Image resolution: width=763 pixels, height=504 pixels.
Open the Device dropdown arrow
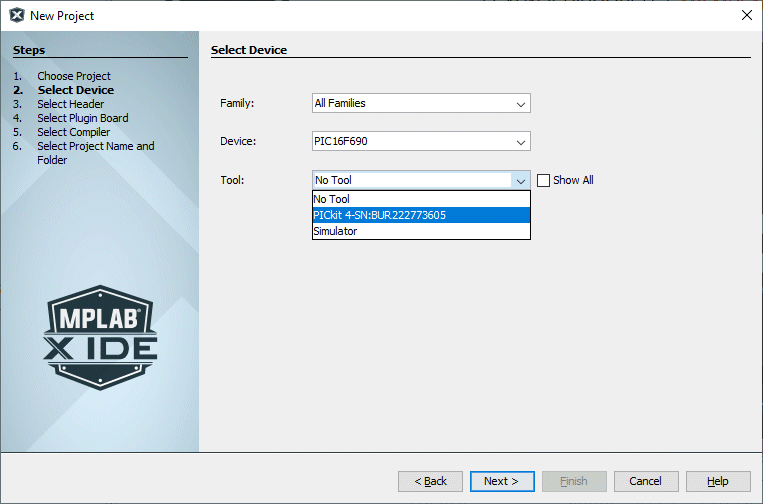point(520,142)
